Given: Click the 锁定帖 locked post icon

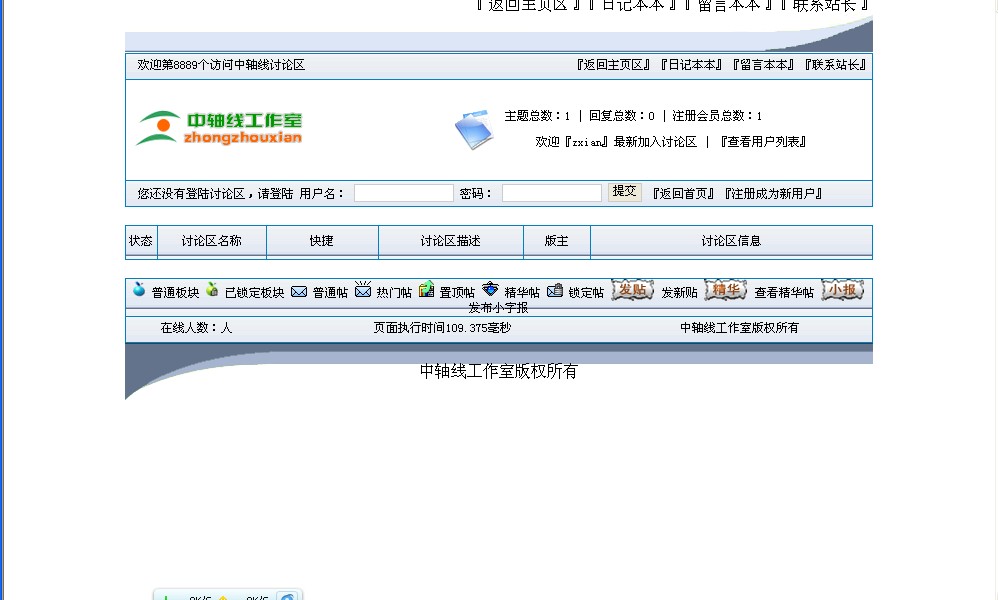Looking at the screenshot, I should 555,291.
